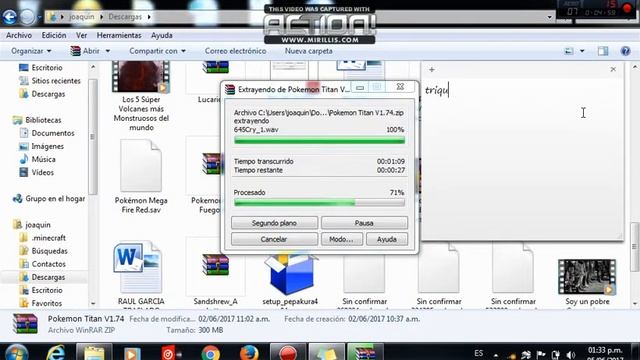
Task: Open Búsquedas folder in sidebar
Action: point(44,251)
